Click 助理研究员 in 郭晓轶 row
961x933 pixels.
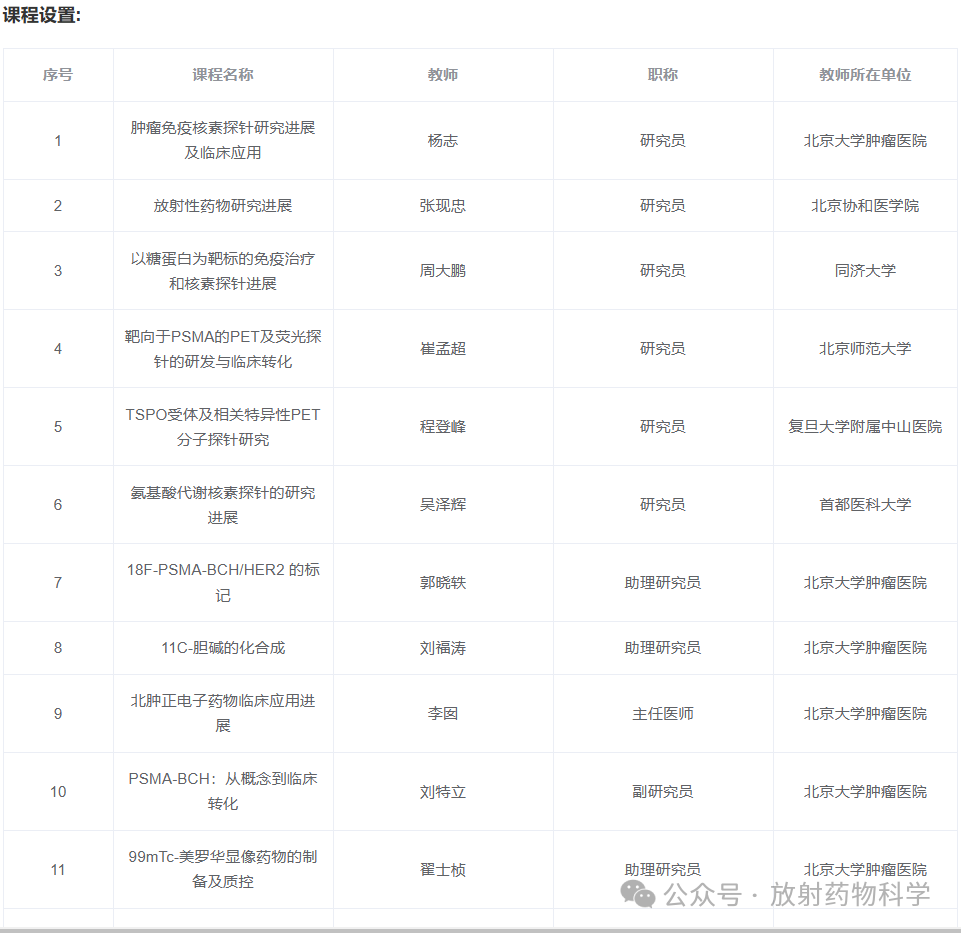(663, 582)
